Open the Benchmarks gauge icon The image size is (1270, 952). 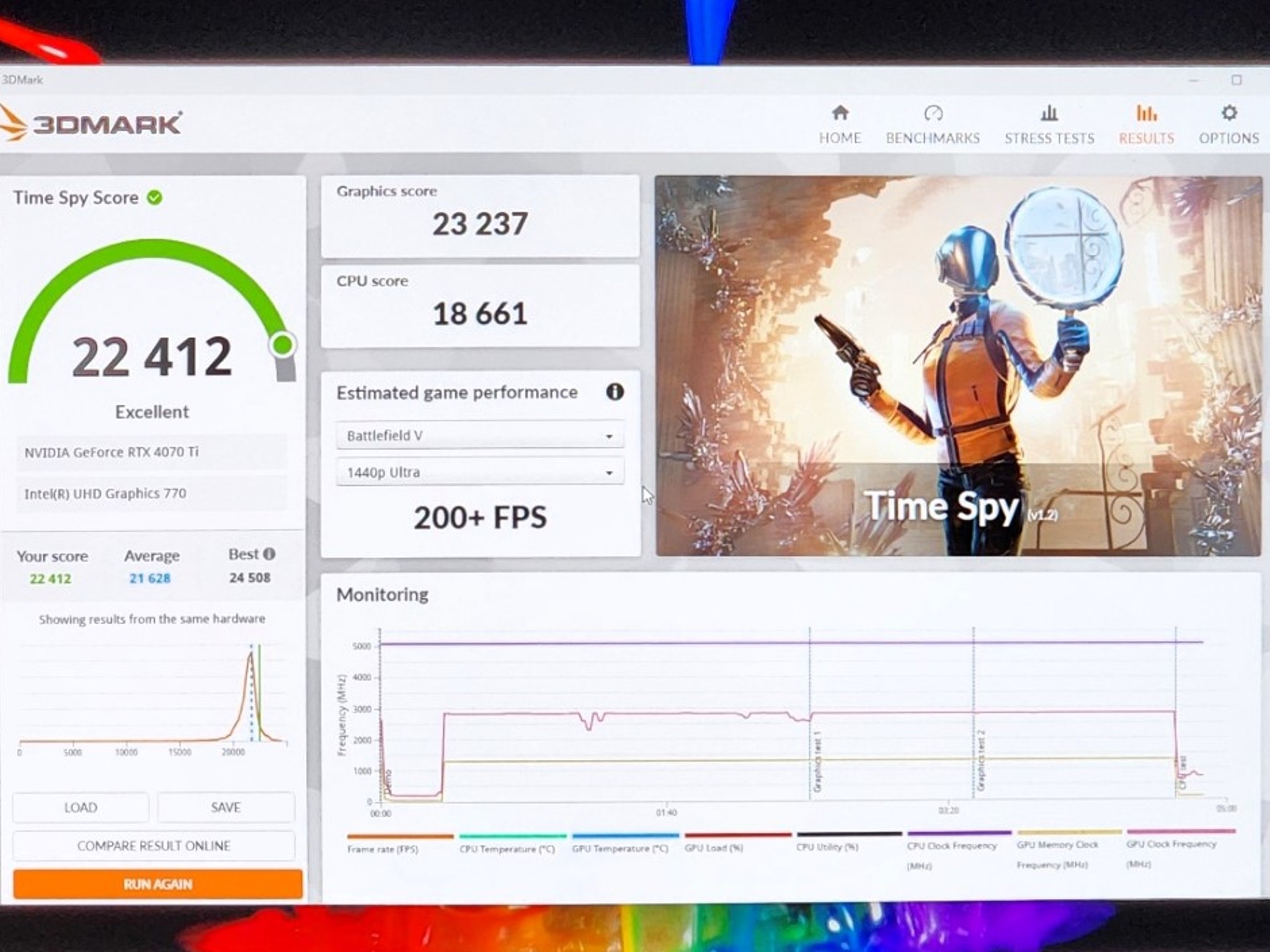tap(933, 113)
